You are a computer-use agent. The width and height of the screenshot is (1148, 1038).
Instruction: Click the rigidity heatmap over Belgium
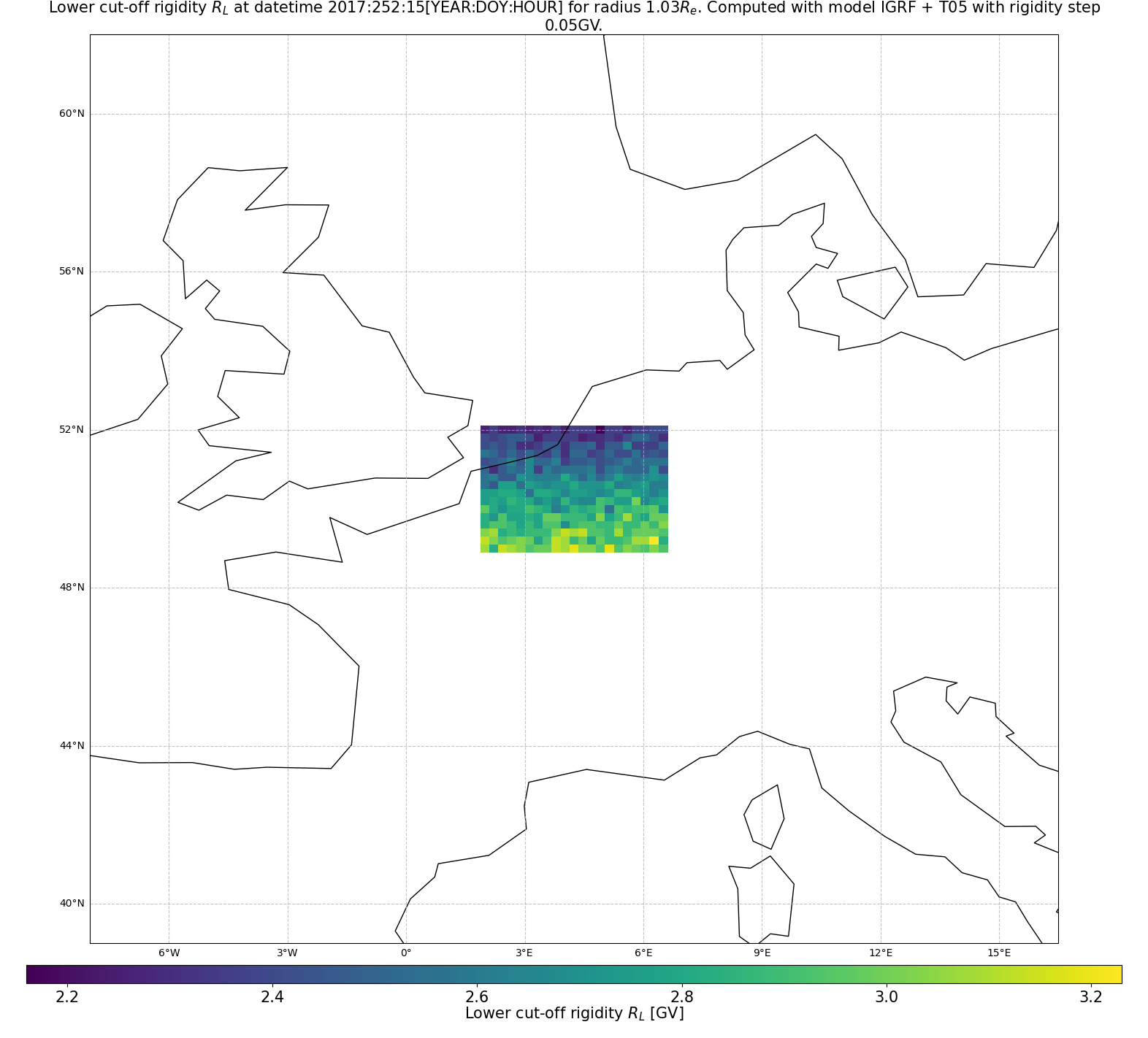[574, 489]
